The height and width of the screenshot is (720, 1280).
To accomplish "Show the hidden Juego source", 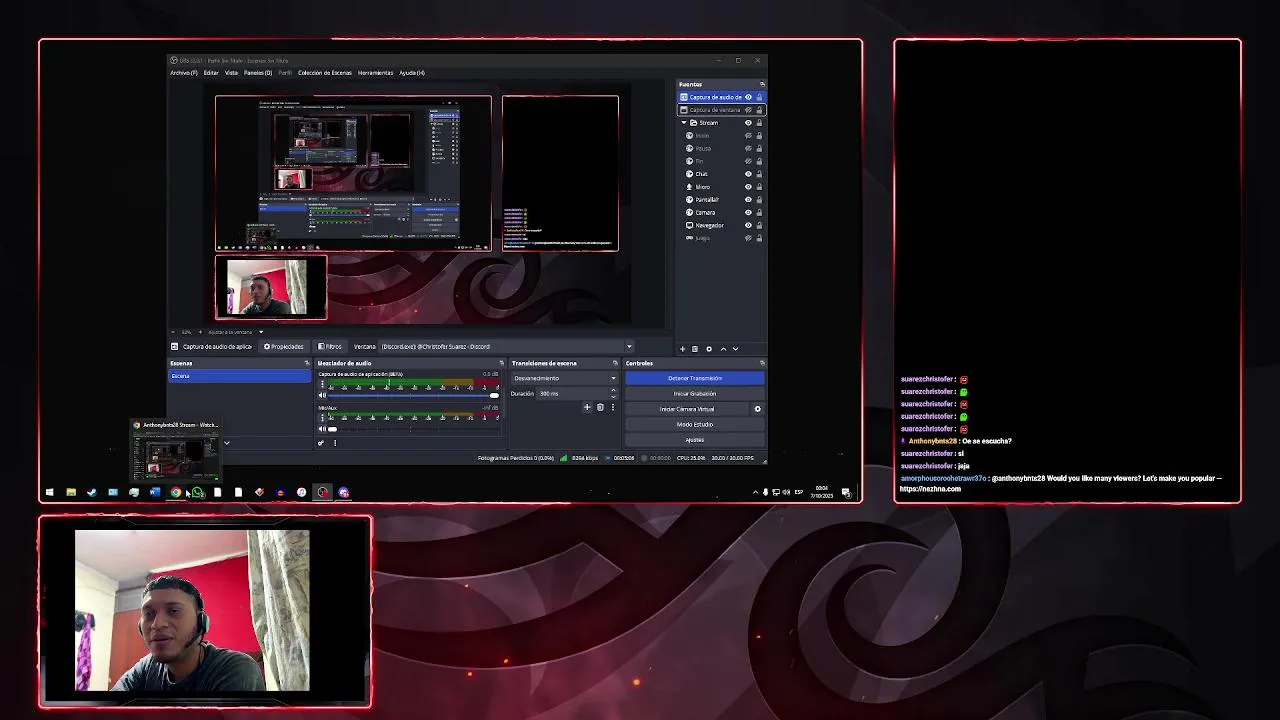I will coord(748,238).
